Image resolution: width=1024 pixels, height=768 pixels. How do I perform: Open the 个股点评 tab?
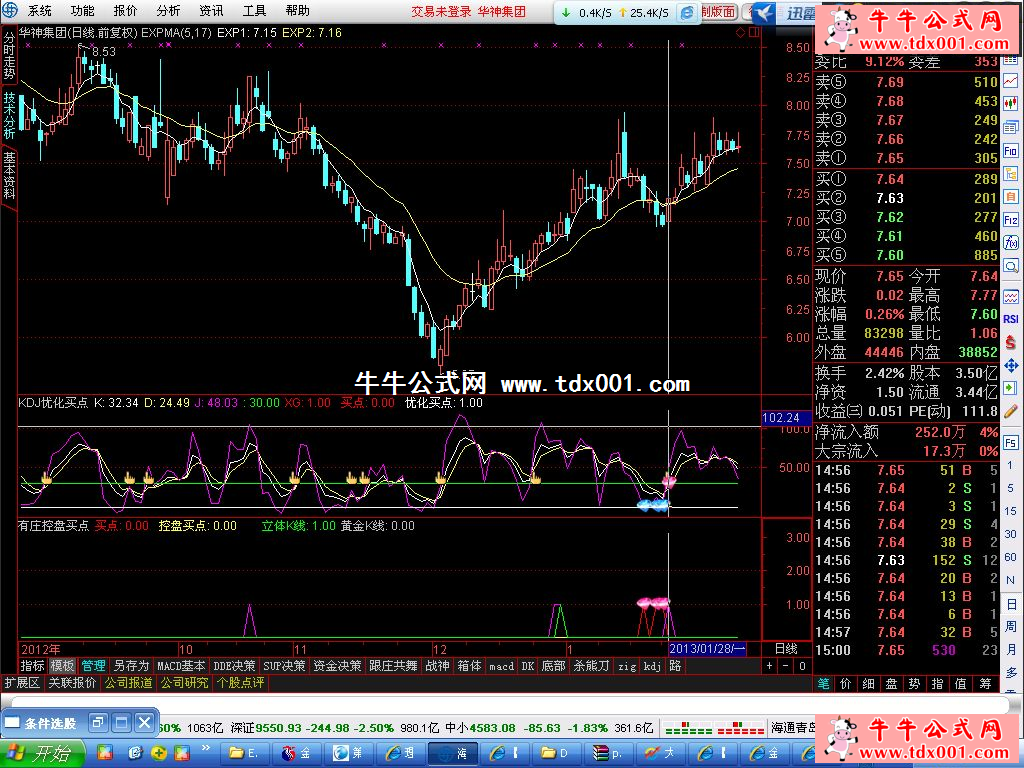(x=240, y=682)
